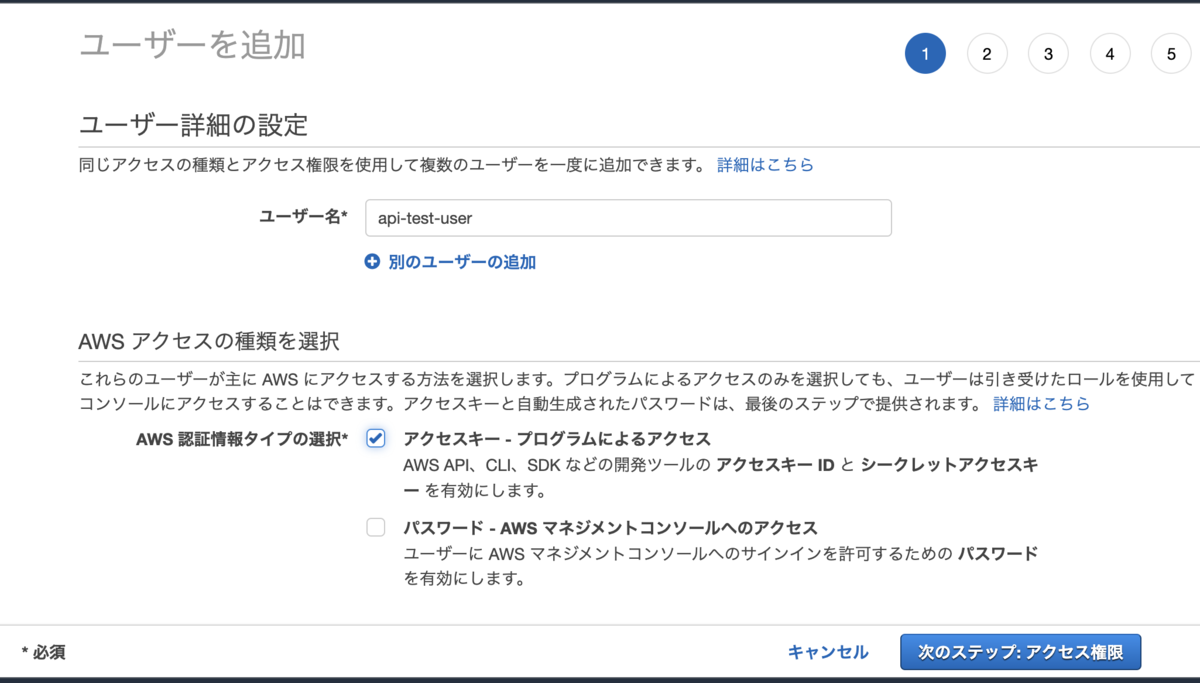
Task: Open 詳細はこちら link in AWS アクセスの種類 section
Action: click(1041, 404)
